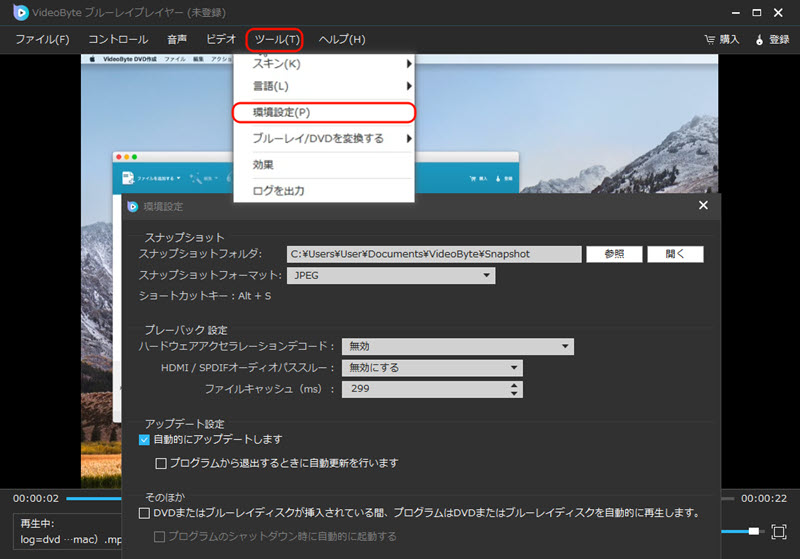Image resolution: width=800 pixels, height=559 pixels.
Task: Click the 参照 browse button
Action: point(614,254)
